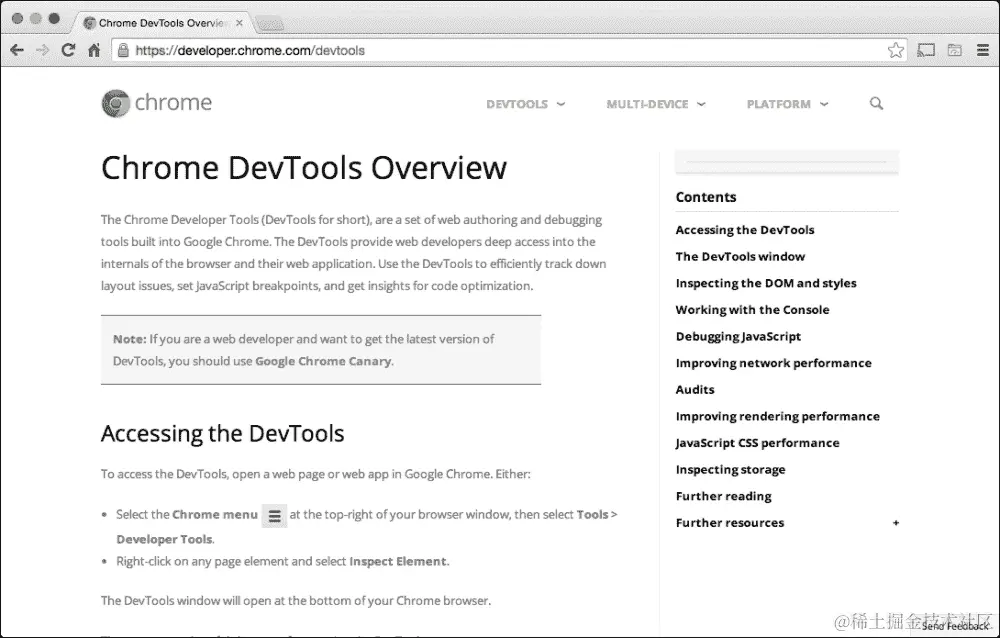Screen dimensions: 1000x638
Task: Open Improving network performance link
Action: (x=773, y=363)
